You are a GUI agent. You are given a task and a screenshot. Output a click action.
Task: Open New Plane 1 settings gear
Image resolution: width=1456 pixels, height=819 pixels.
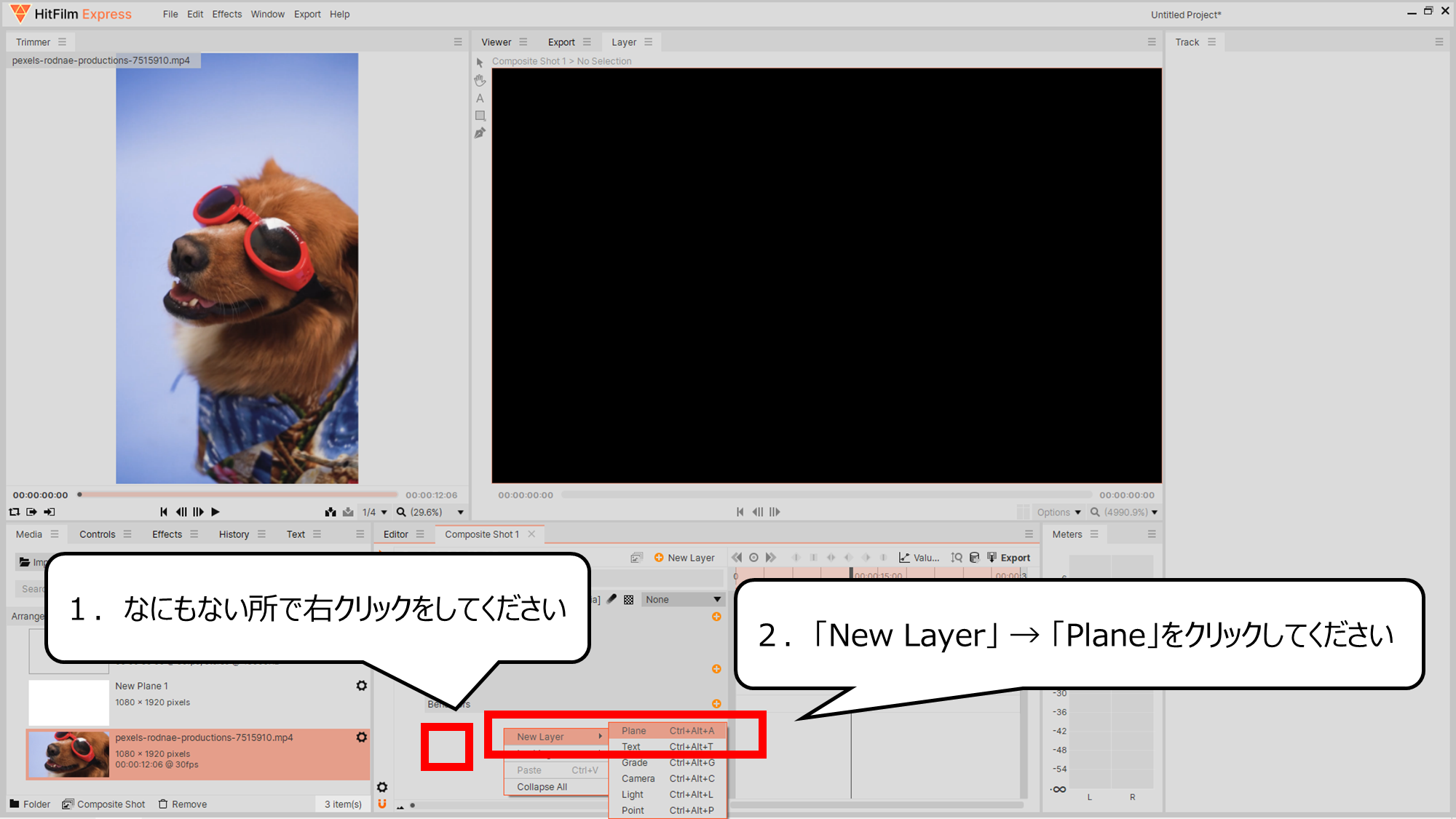tap(361, 686)
